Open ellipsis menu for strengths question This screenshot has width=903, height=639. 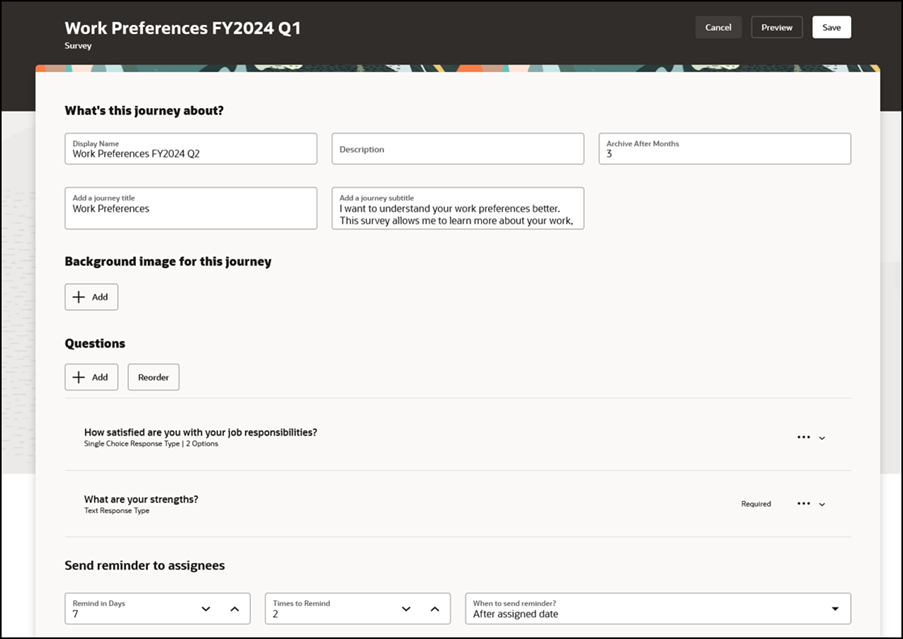[803, 504]
